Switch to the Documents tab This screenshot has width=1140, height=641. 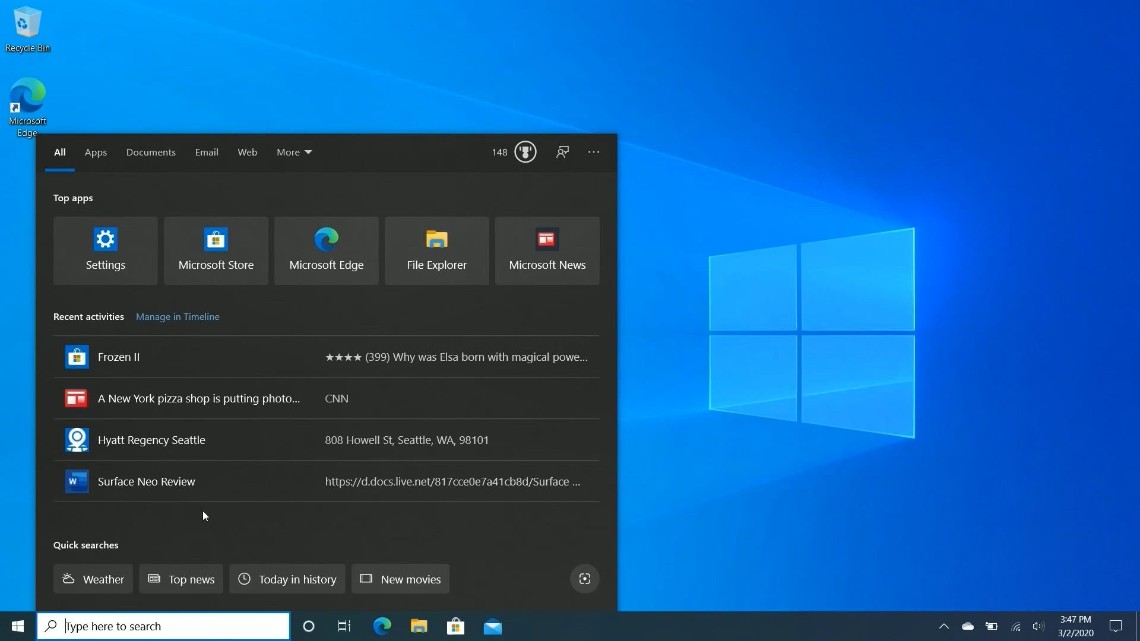click(x=151, y=152)
